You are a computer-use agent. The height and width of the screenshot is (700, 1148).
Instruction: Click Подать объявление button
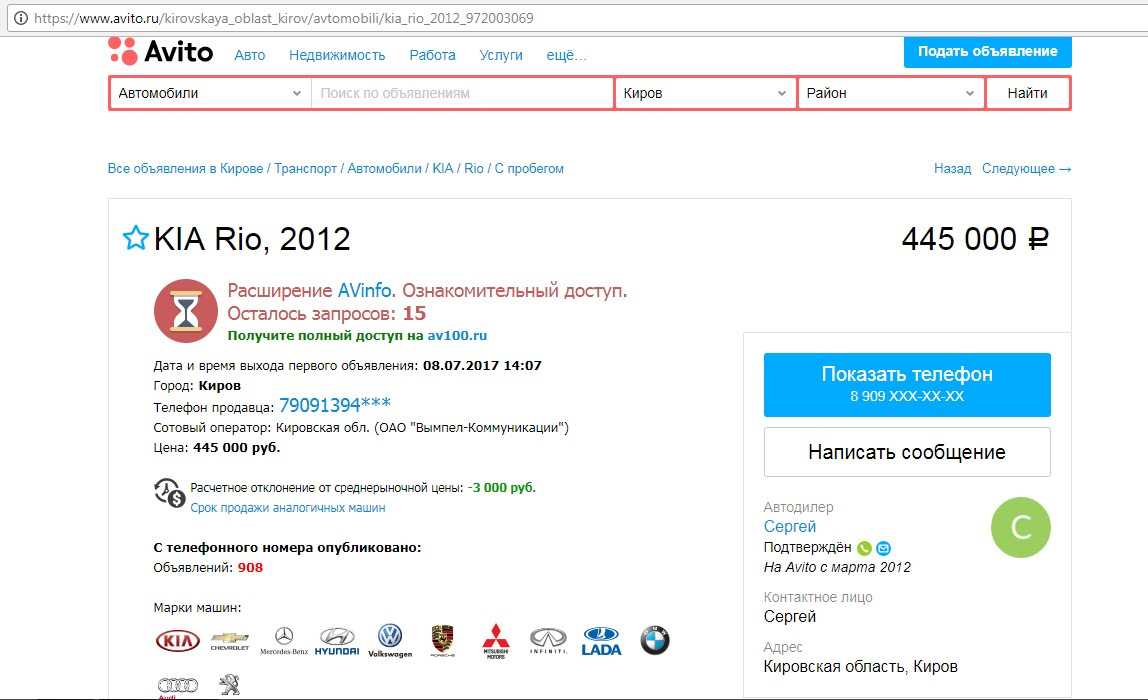(x=988, y=51)
